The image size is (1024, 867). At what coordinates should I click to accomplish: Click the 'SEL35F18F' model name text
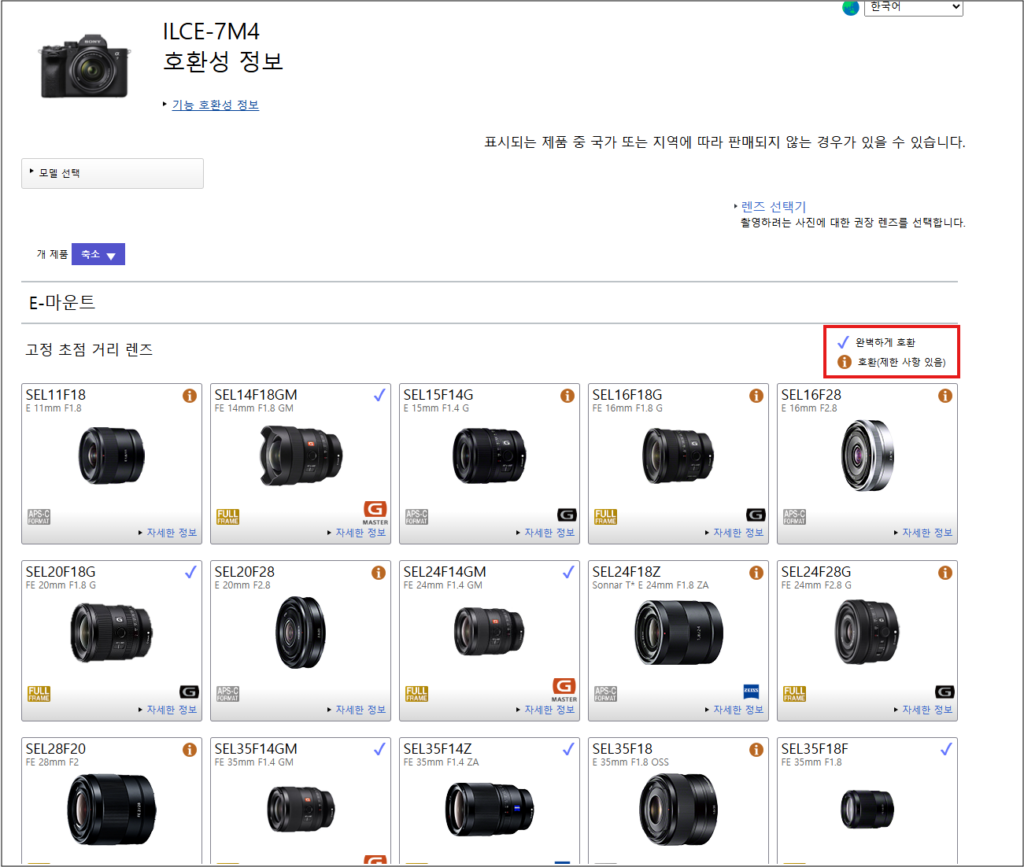click(x=814, y=749)
